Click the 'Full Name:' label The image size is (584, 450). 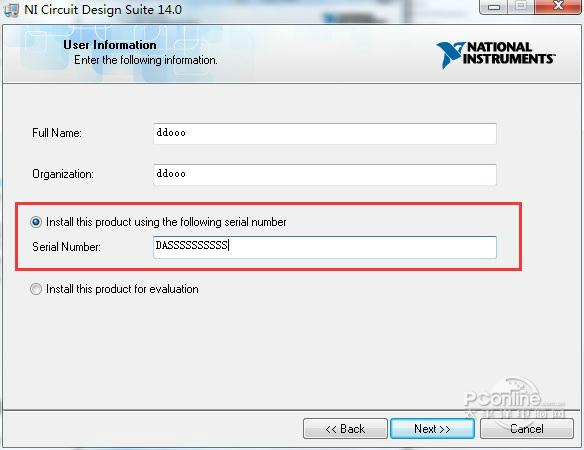click(57, 133)
